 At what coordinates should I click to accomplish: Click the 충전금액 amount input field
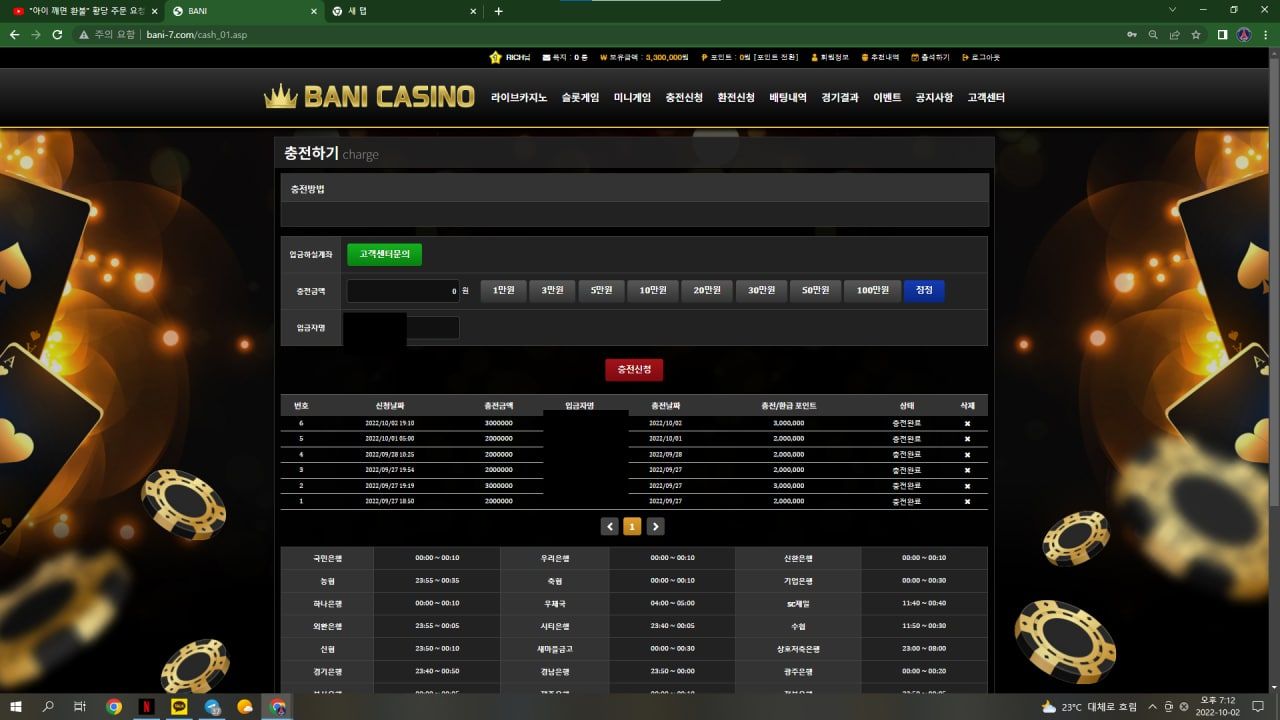click(x=403, y=291)
